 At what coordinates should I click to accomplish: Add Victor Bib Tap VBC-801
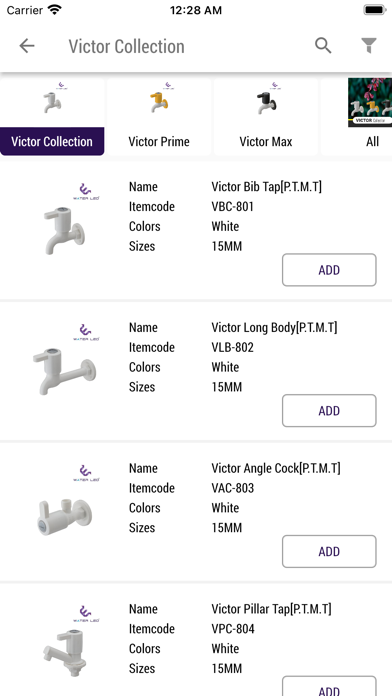[329, 270]
